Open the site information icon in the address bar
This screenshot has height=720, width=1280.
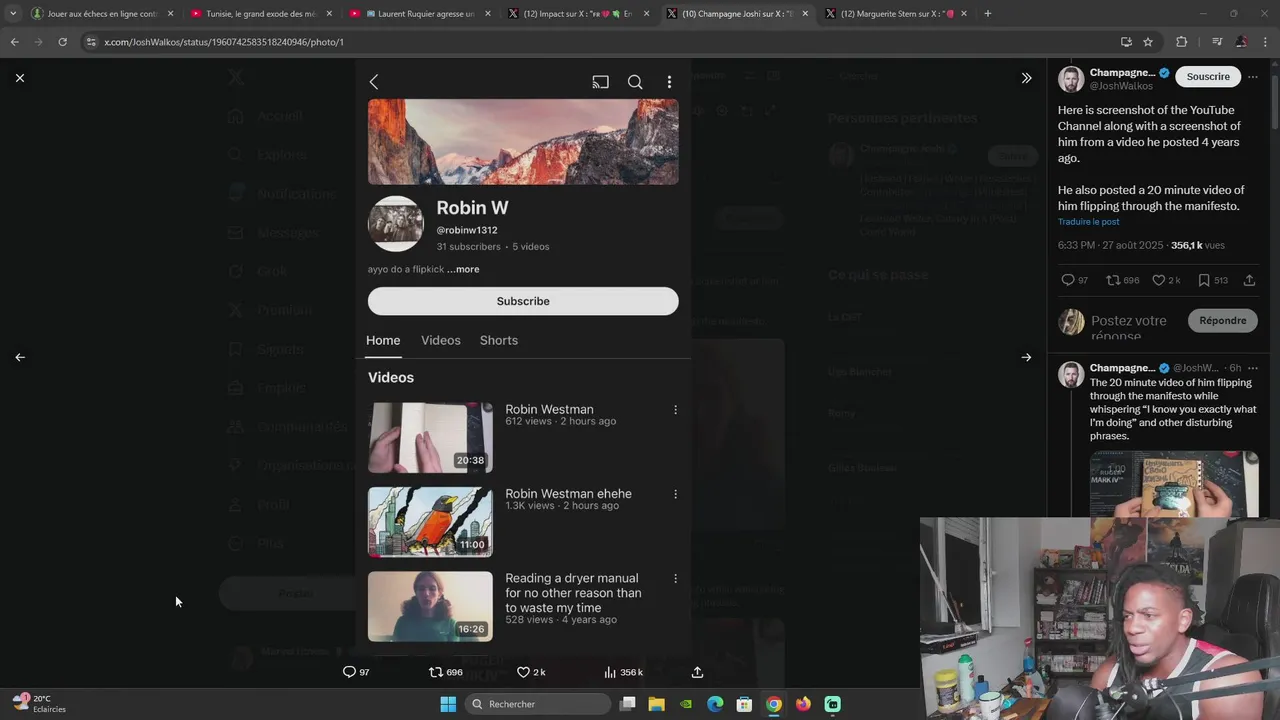(x=92, y=42)
